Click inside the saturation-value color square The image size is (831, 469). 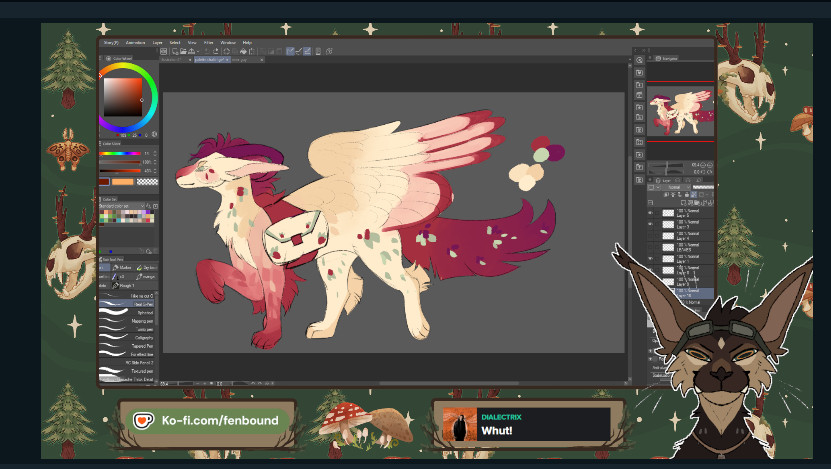122,97
